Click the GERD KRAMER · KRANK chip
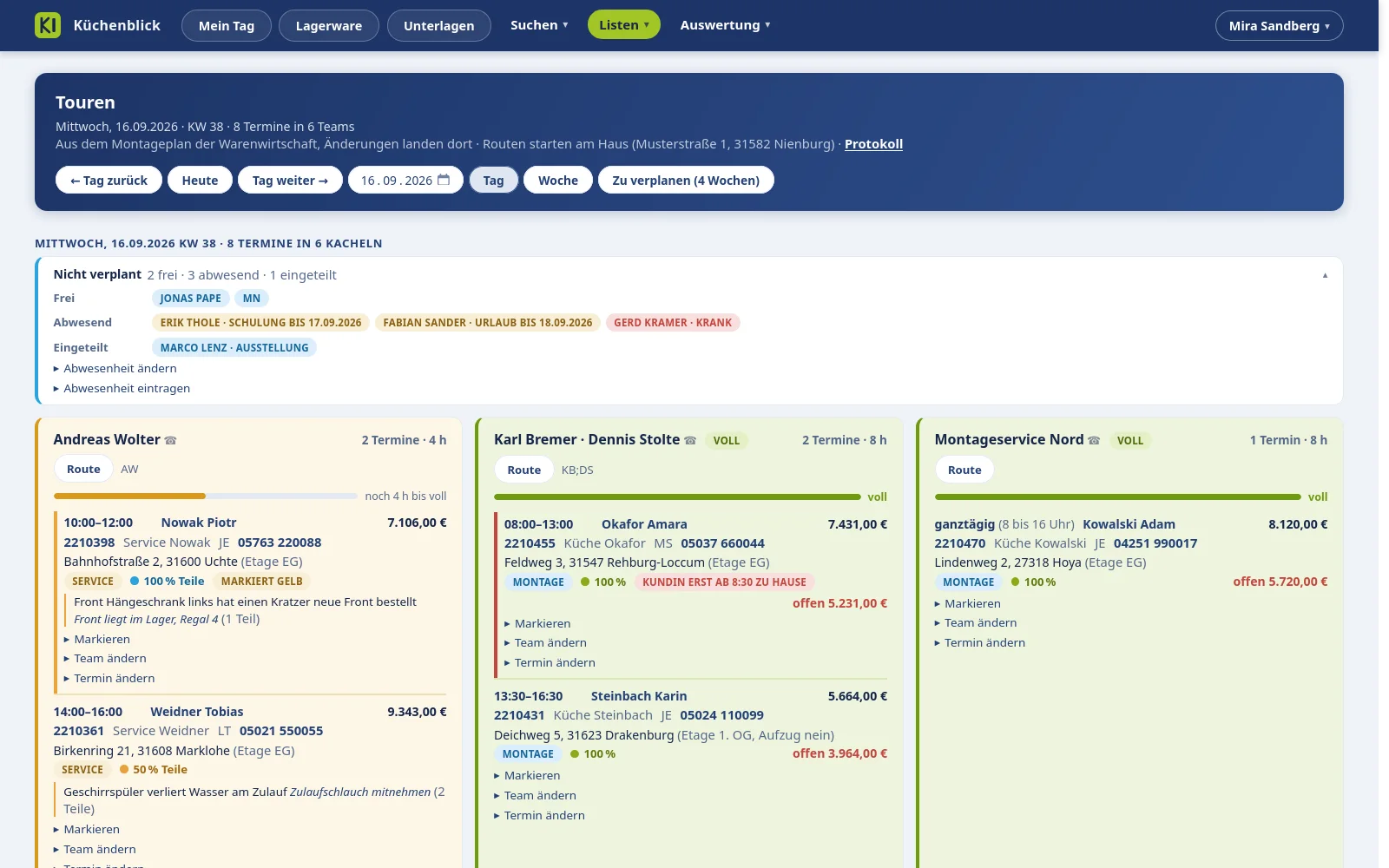The width and height of the screenshot is (1389, 868). coord(673,322)
